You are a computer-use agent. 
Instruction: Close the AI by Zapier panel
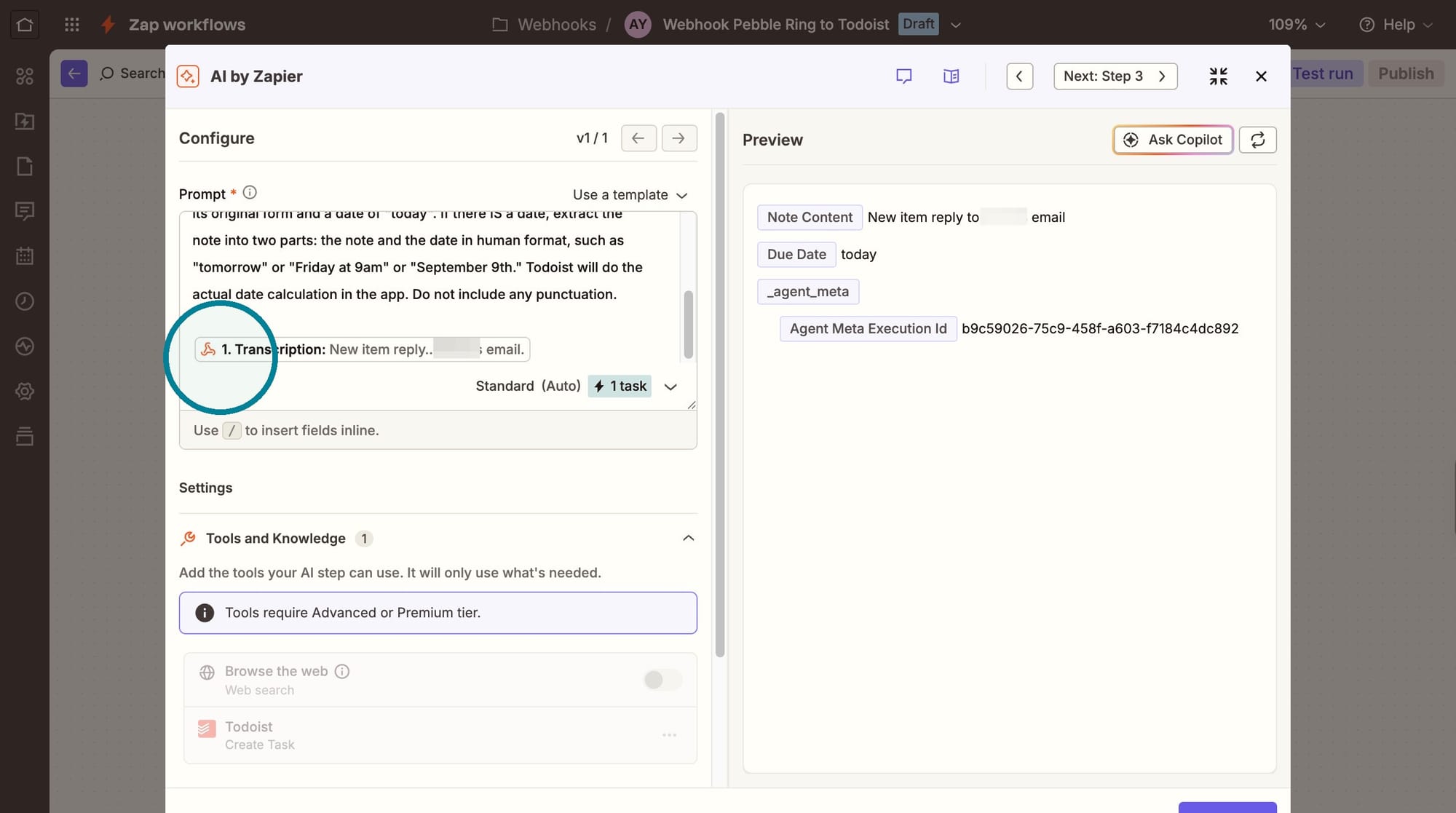(1262, 76)
